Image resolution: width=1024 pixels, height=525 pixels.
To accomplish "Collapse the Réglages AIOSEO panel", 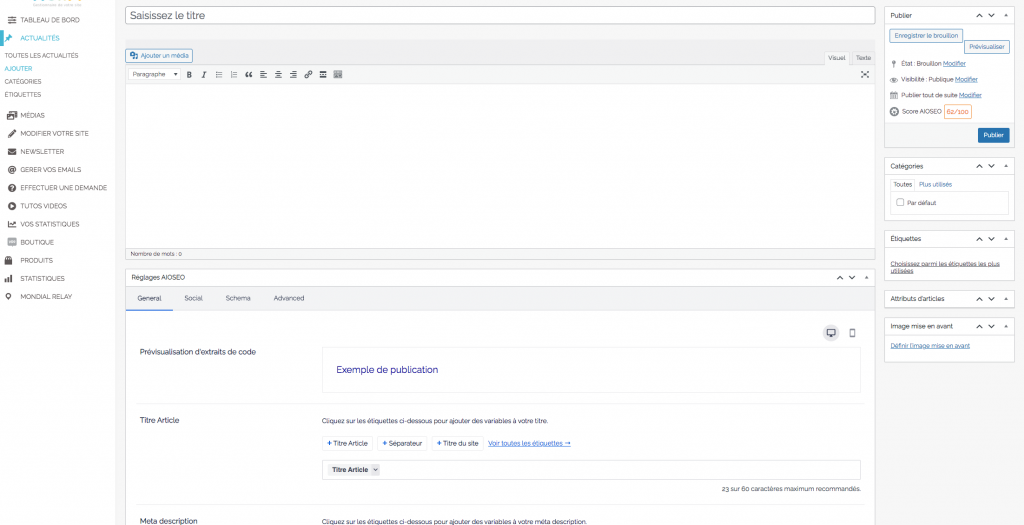I will tap(866, 277).
